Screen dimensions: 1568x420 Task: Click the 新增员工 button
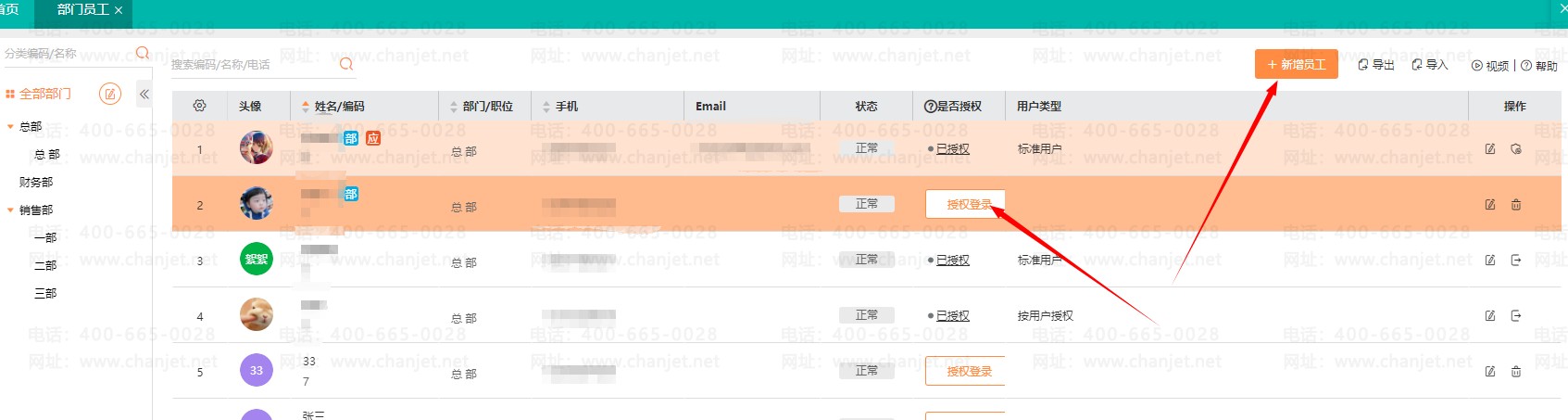click(x=1297, y=64)
